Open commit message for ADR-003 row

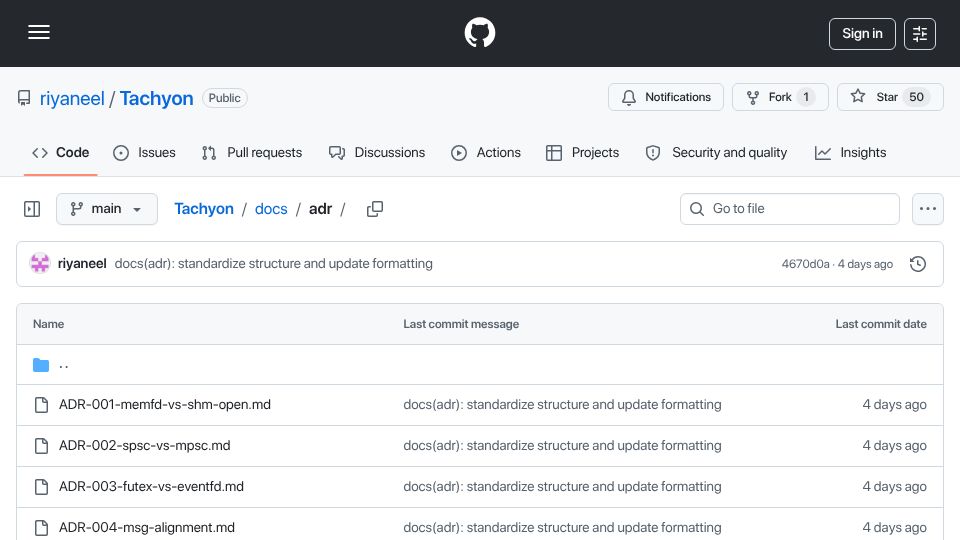pyautogui.click(x=562, y=487)
